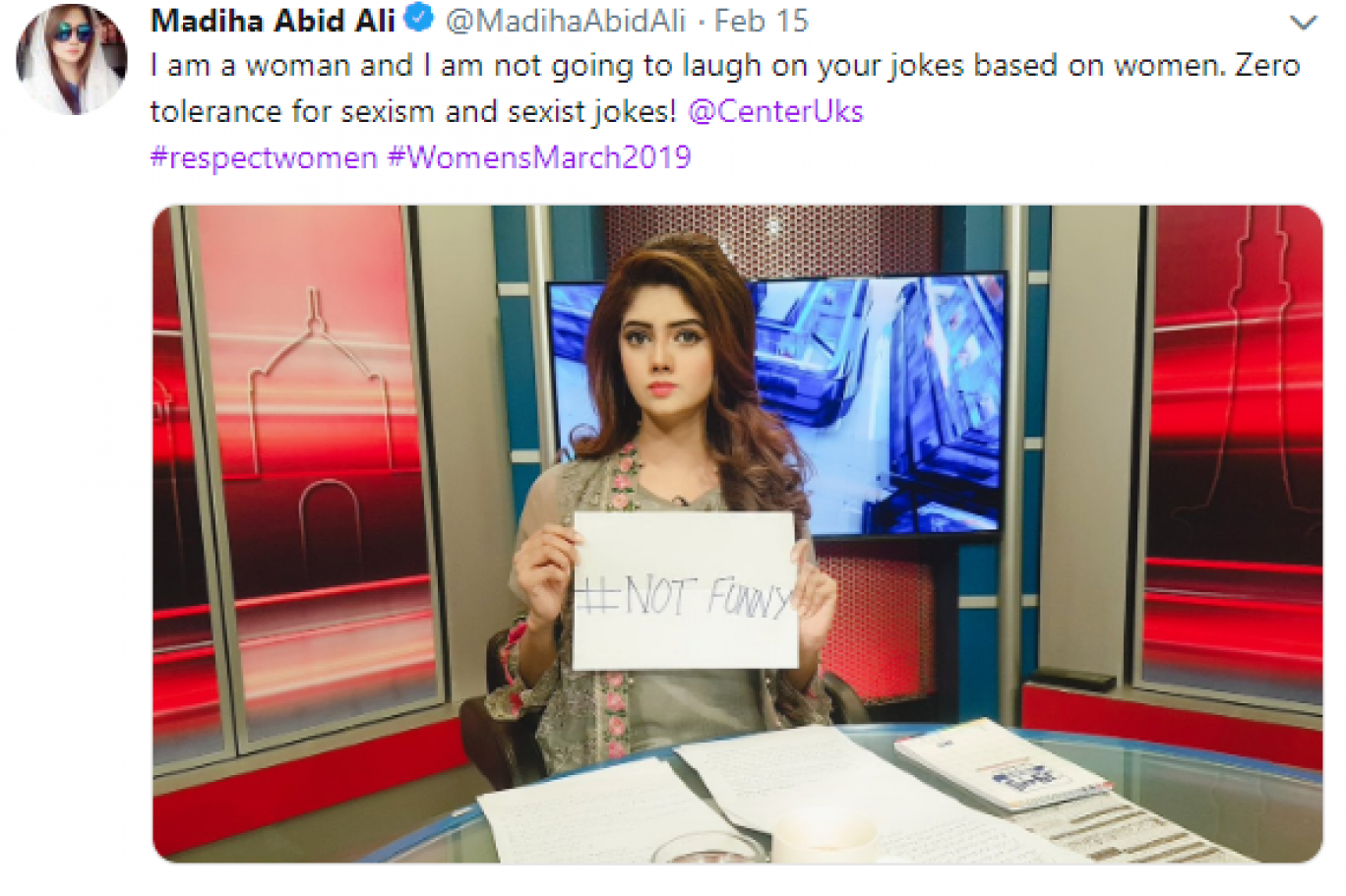Follow the @CenterUks mention
The width and height of the screenshot is (1346, 896).
[775, 111]
